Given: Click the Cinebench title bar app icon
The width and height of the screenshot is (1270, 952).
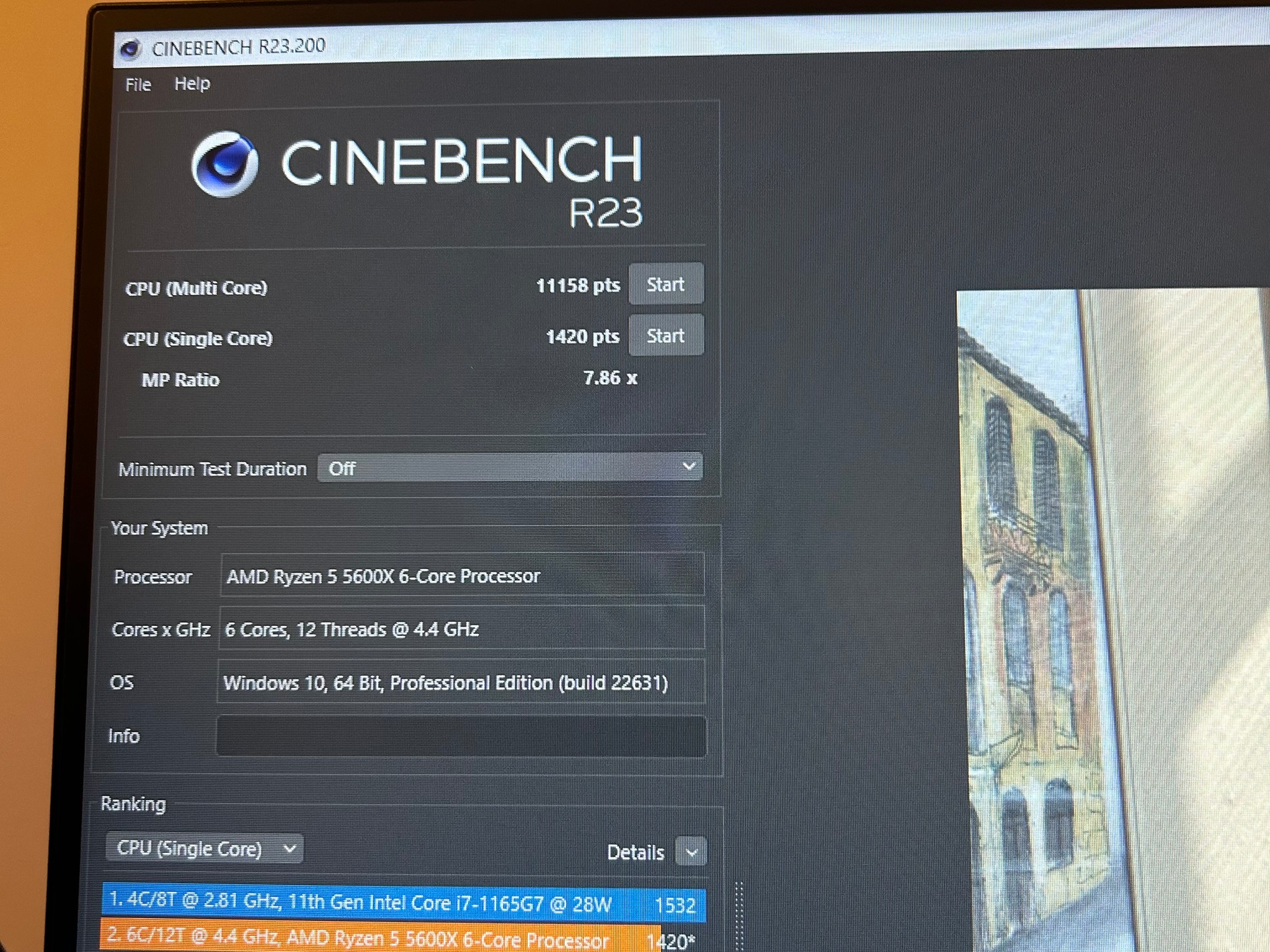Looking at the screenshot, I should point(130,48).
